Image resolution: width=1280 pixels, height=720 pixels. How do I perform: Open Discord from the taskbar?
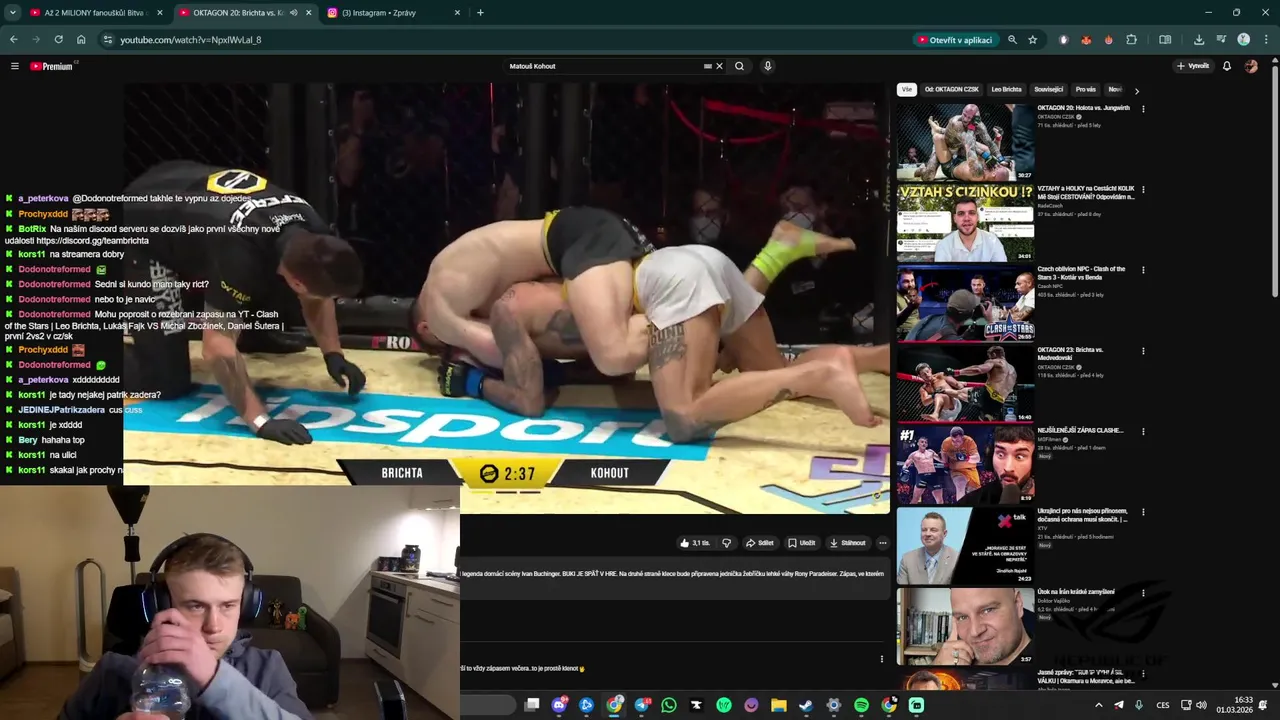[559, 705]
